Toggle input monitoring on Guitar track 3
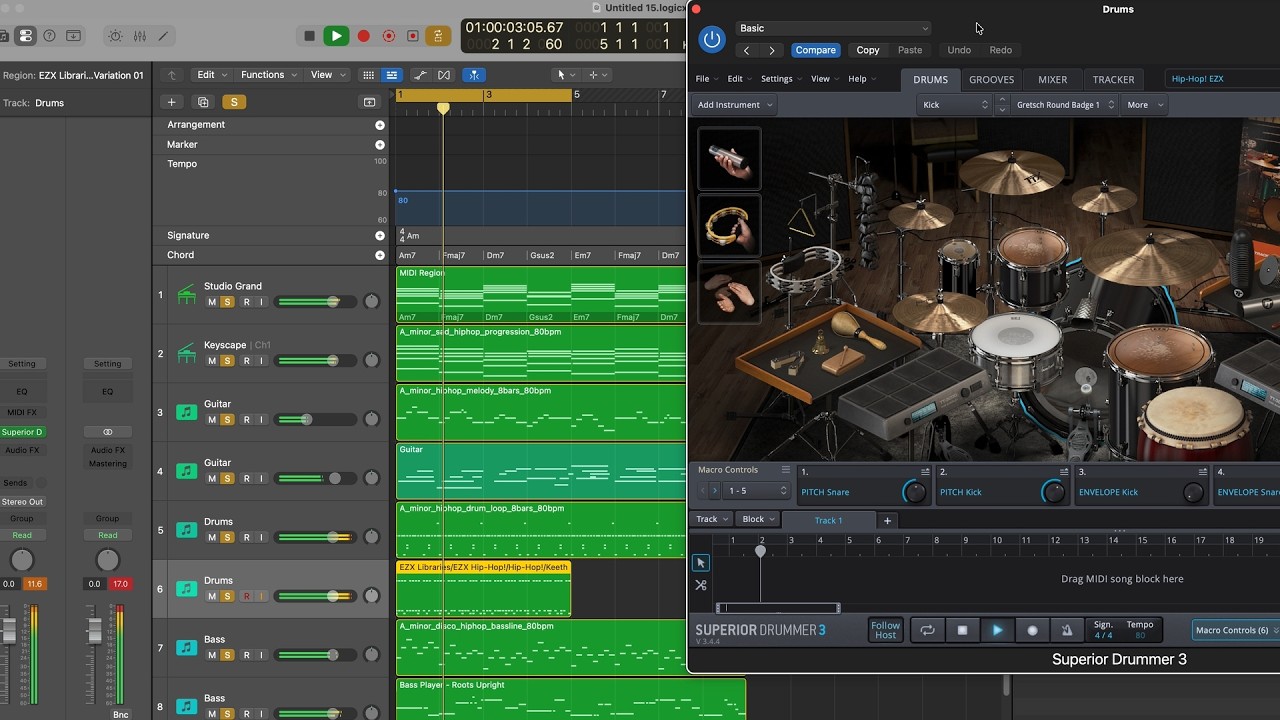This screenshot has width=1280, height=720. pos(262,420)
